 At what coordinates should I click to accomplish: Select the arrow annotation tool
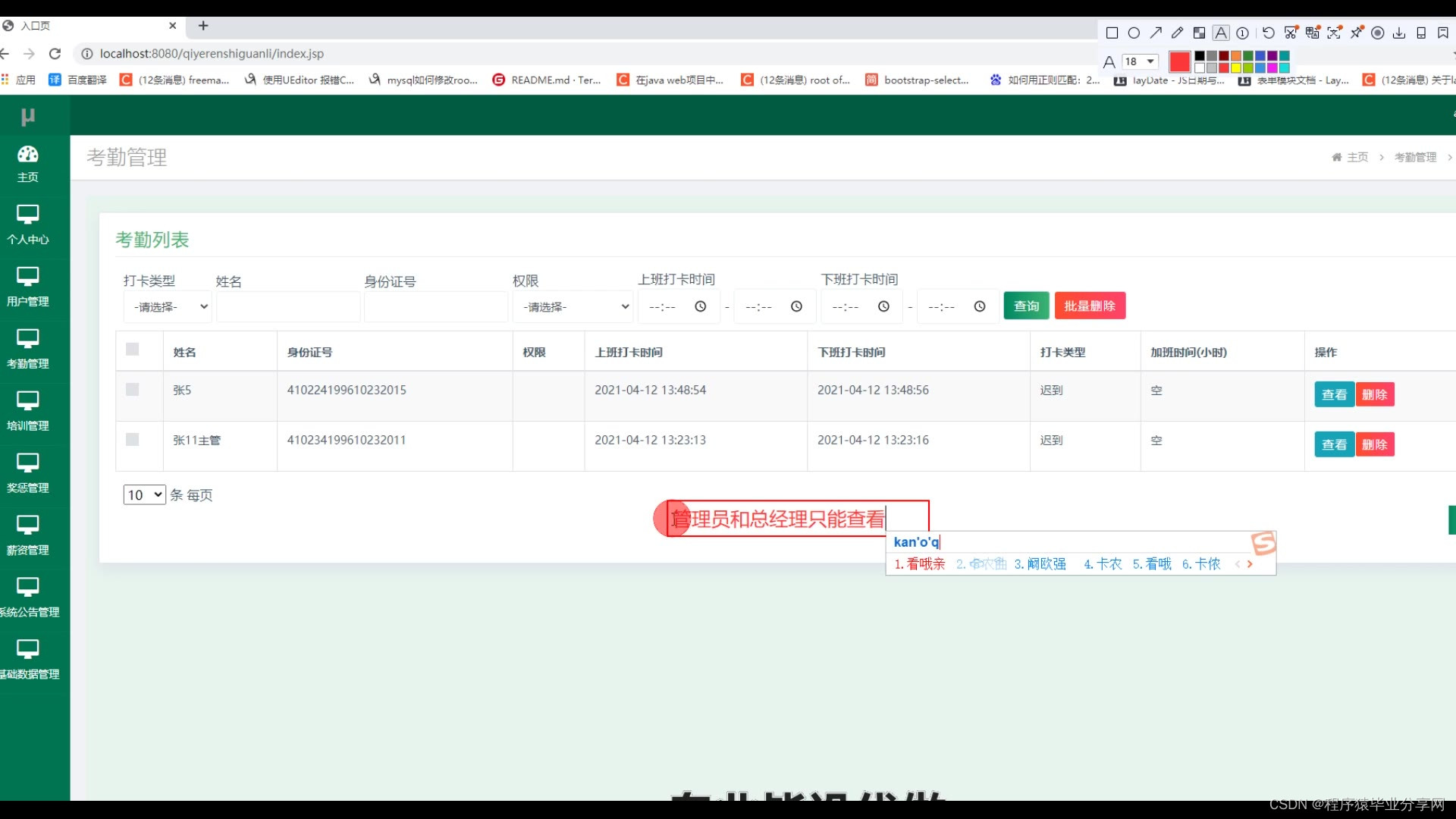[1156, 33]
